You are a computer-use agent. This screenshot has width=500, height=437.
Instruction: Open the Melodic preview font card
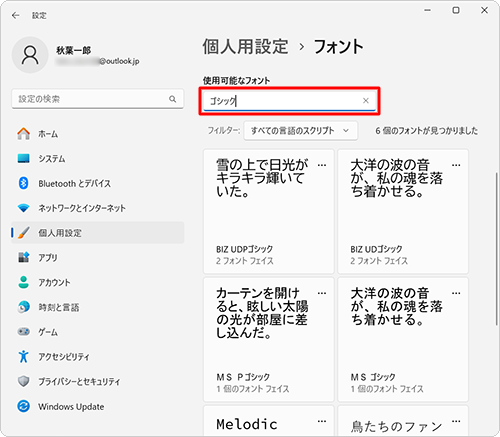click(269, 421)
